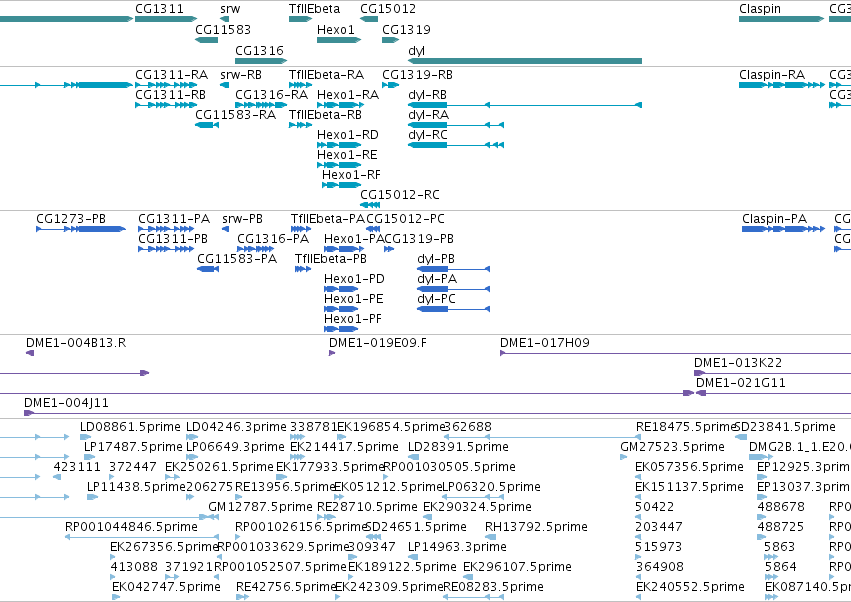Click transcript CG1311-RB

170,94
